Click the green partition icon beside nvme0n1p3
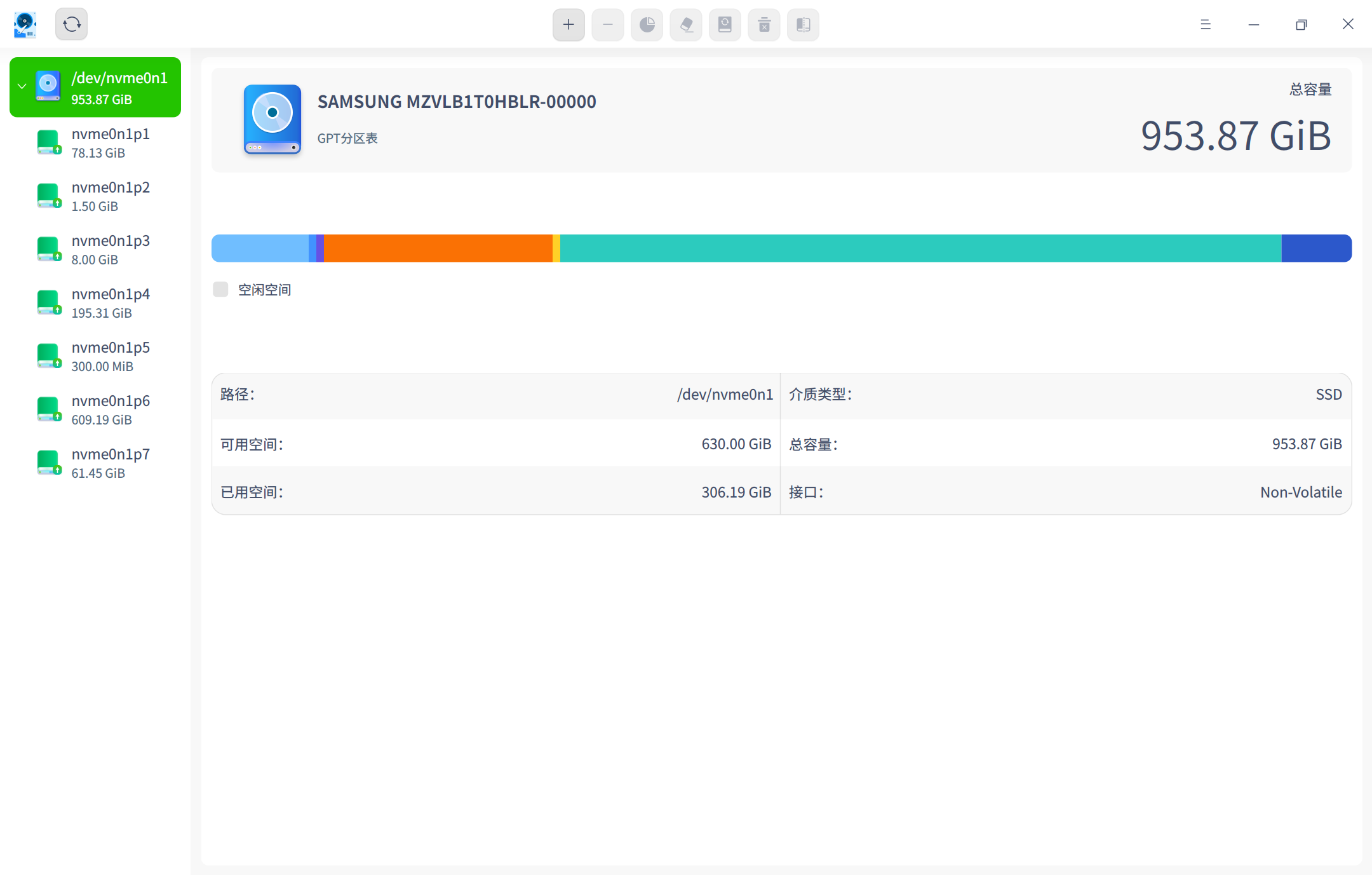 (x=48, y=248)
